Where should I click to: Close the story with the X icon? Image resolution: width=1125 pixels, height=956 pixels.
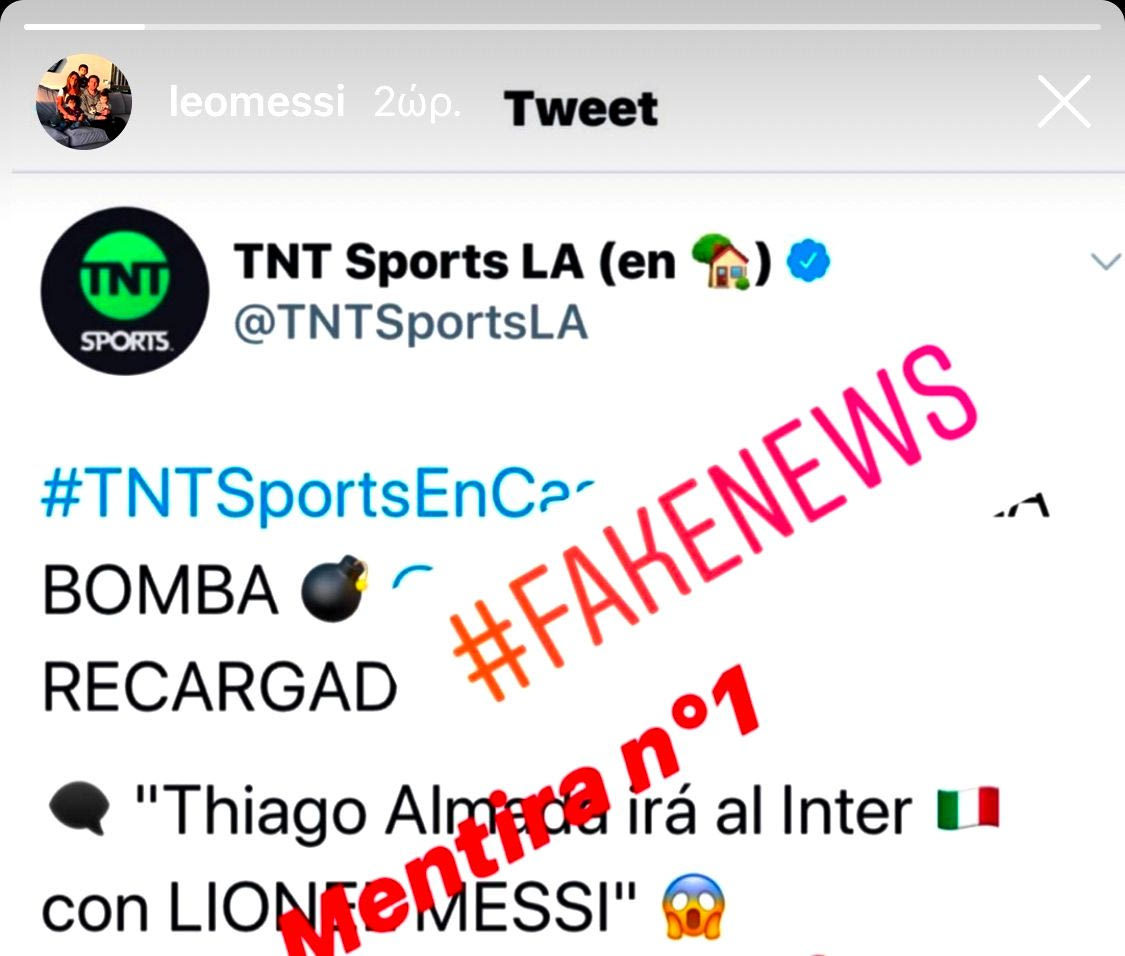tap(1064, 102)
